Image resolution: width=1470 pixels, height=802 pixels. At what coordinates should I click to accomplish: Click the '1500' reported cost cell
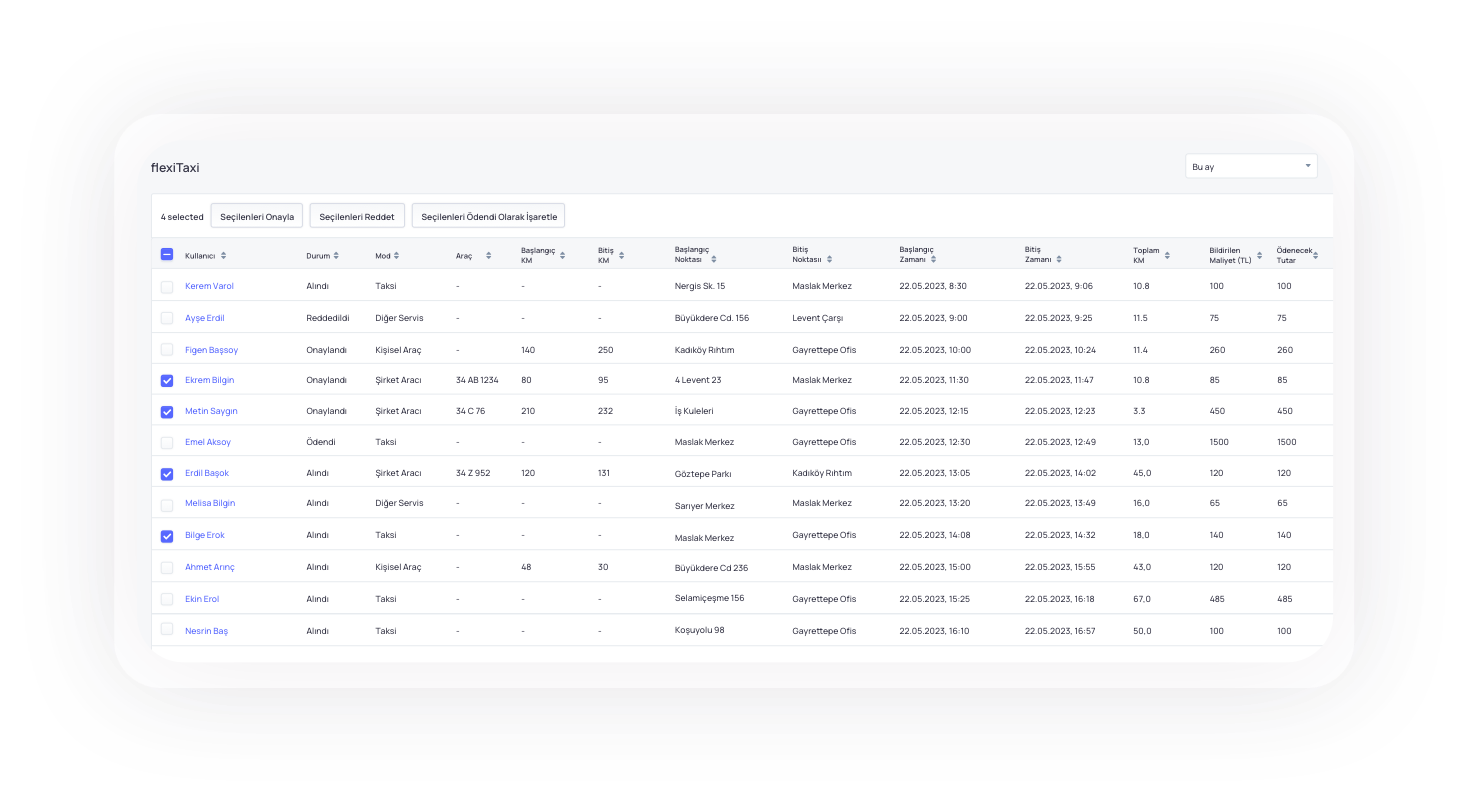point(1220,442)
